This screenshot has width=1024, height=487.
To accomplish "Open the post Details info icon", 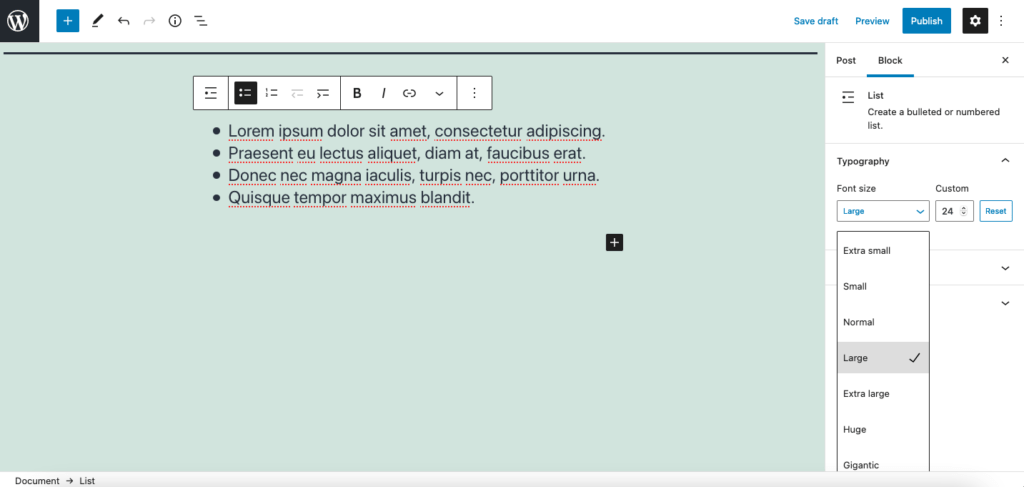I will click(x=175, y=21).
